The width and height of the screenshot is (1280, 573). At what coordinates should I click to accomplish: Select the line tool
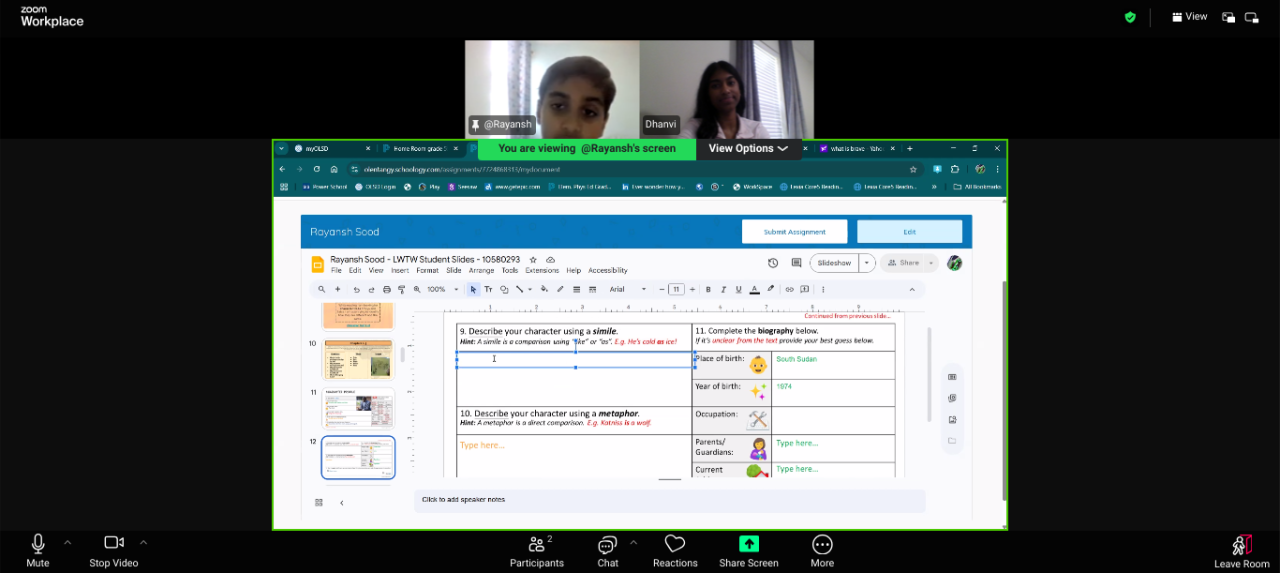[520, 289]
